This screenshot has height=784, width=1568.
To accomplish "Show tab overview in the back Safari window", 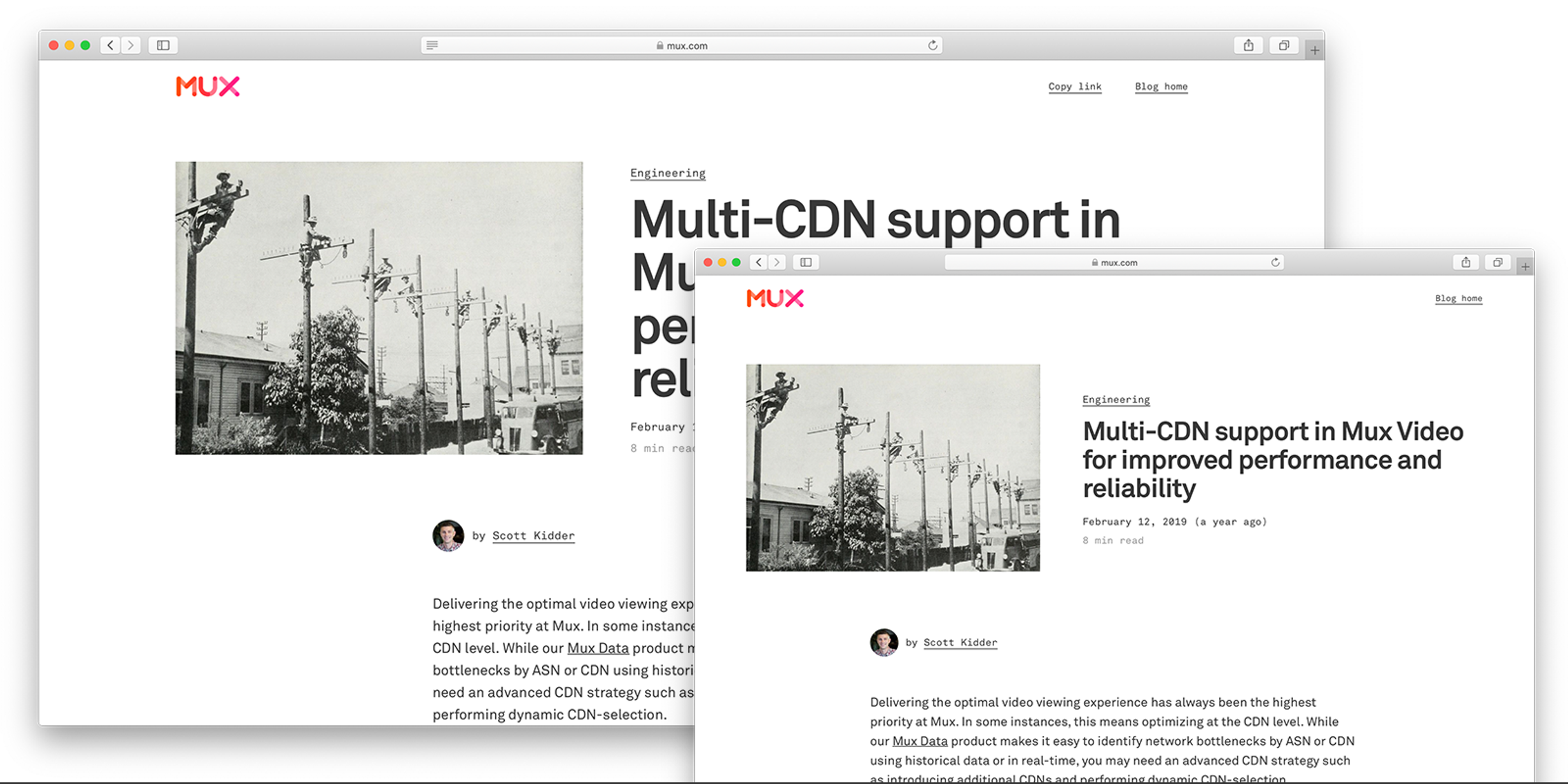I will [1284, 45].
